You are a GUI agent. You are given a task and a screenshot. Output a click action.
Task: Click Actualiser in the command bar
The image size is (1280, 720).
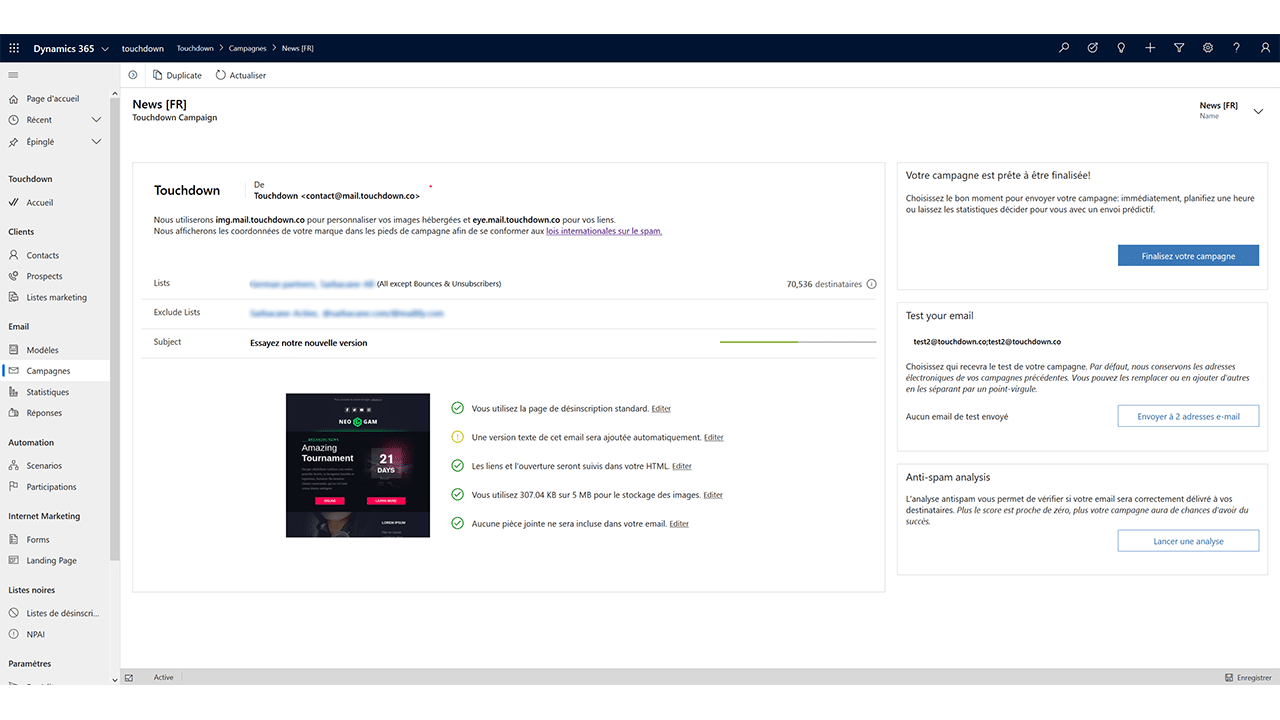tap(241, 75)
